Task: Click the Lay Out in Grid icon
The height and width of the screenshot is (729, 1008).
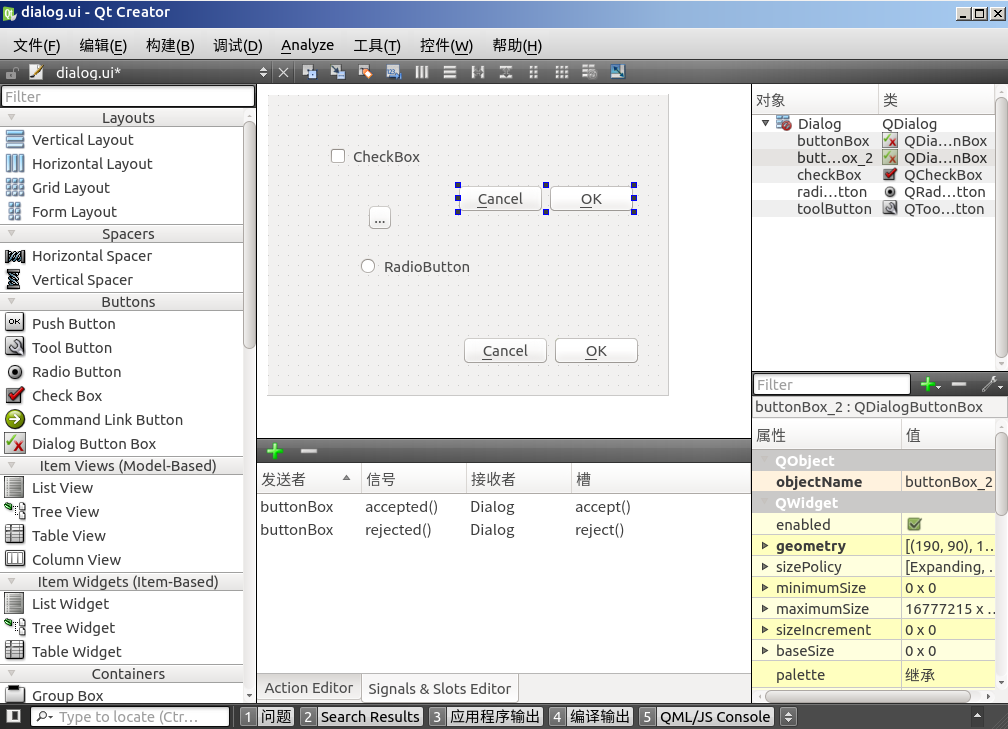Action: (560, 71)
